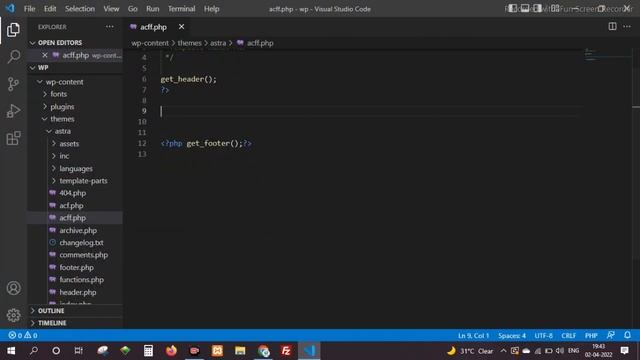Open Task View on the taskbar
The height and width of the screenshot is (360, 640).
79,351
